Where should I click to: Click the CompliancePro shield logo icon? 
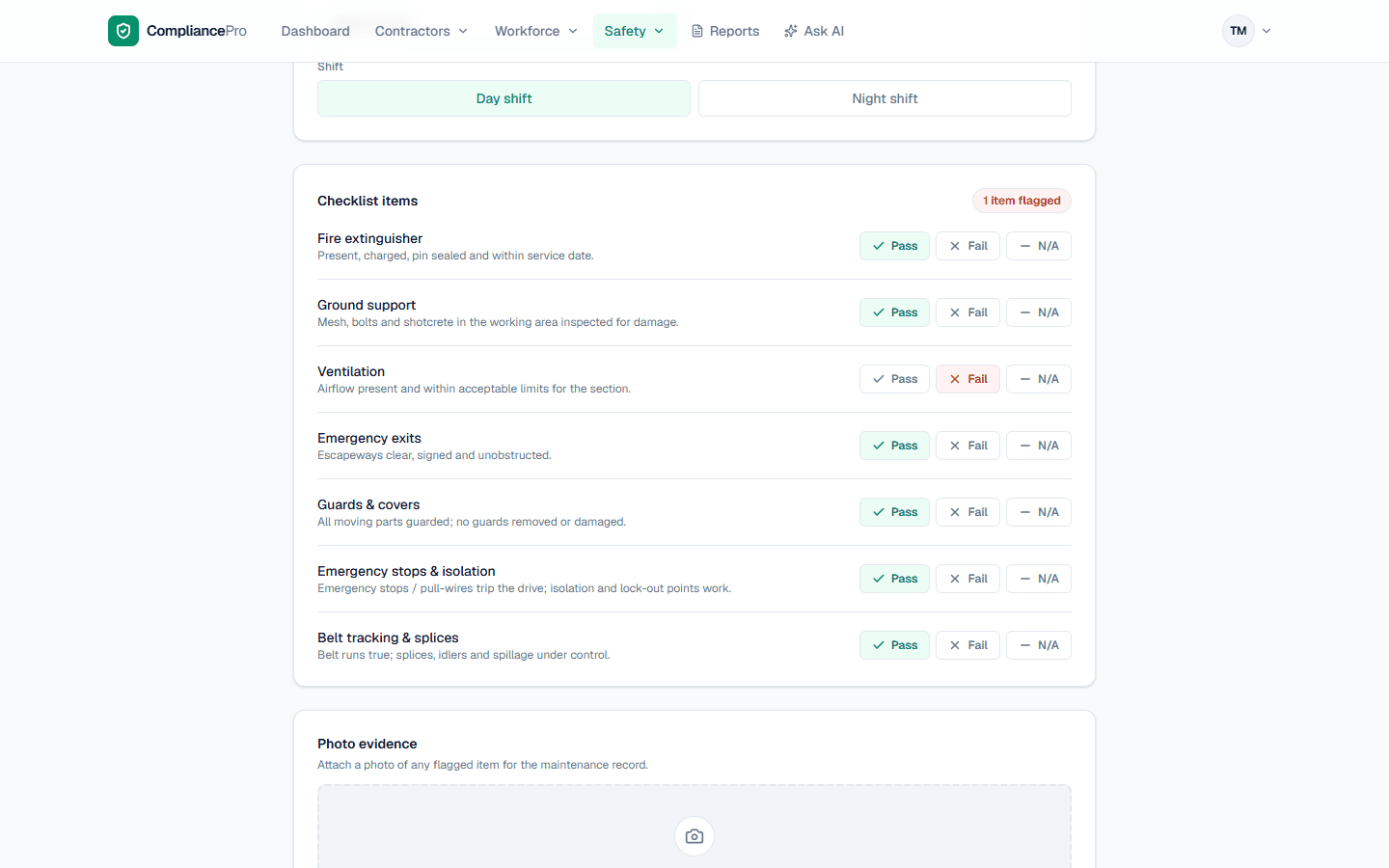[x=123, y=31]
